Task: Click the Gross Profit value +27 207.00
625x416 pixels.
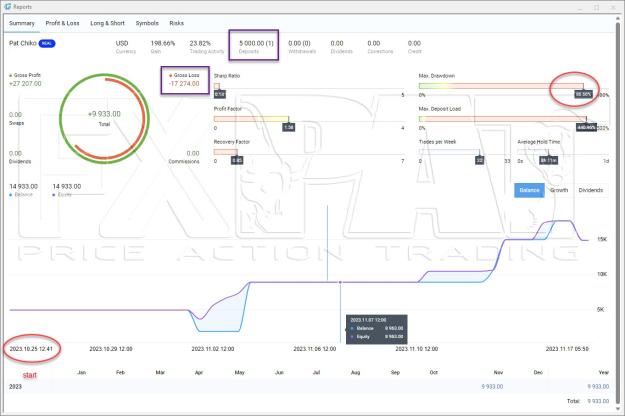Action: (x=25, y=84)
